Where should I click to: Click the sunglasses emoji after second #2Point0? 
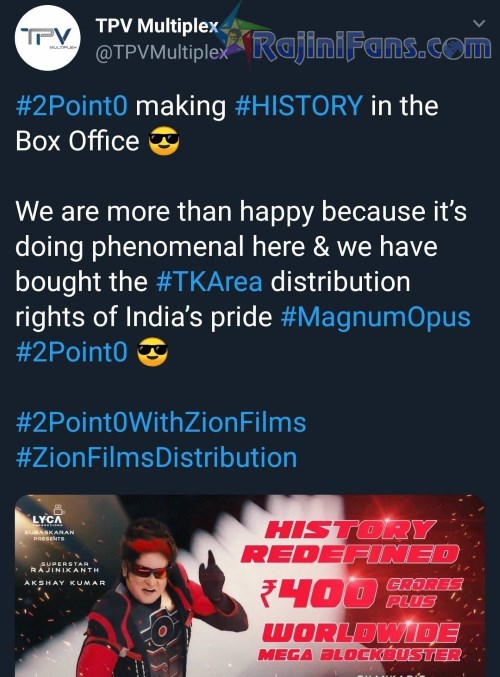pos(152,352)
